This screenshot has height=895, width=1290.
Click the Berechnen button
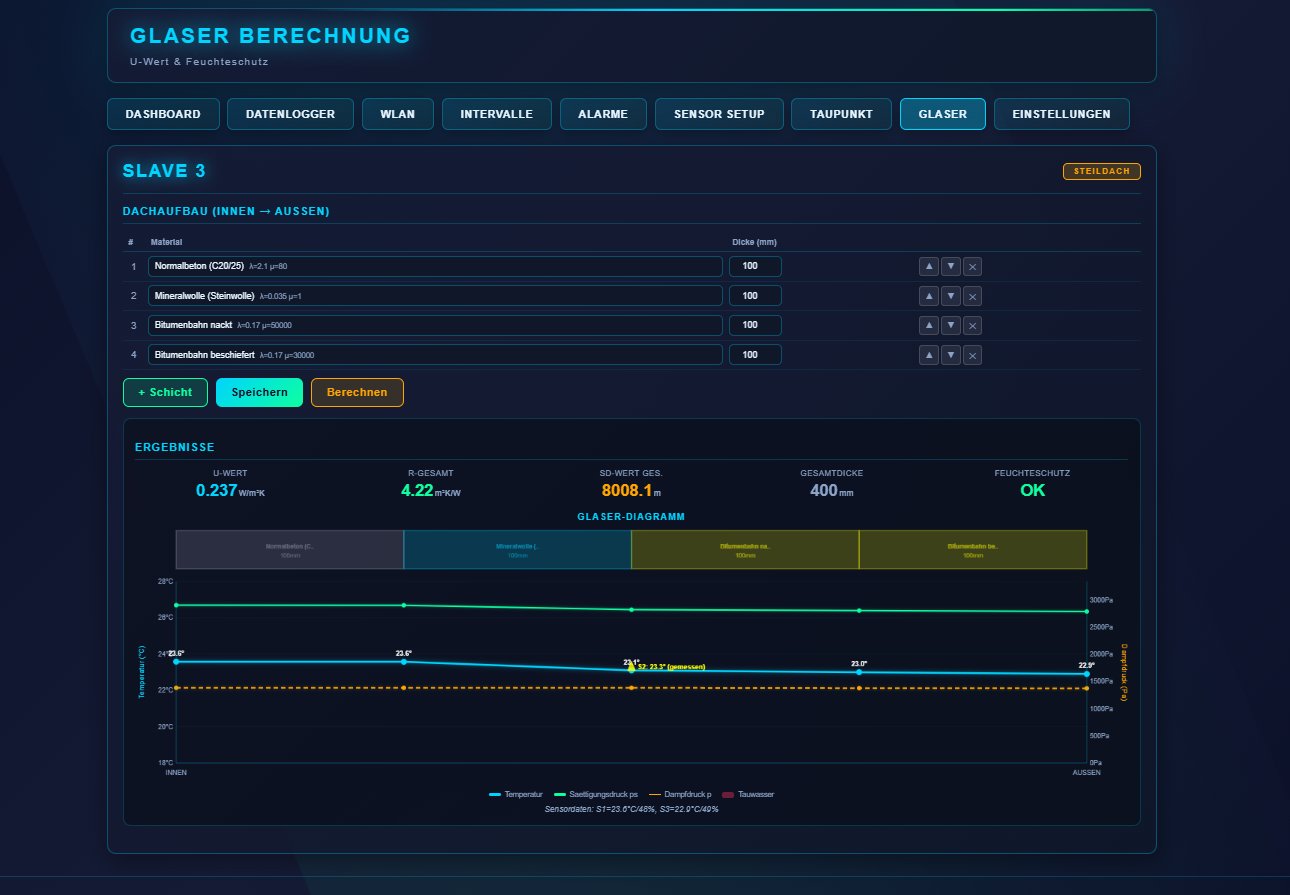click(x=357, y=393)
